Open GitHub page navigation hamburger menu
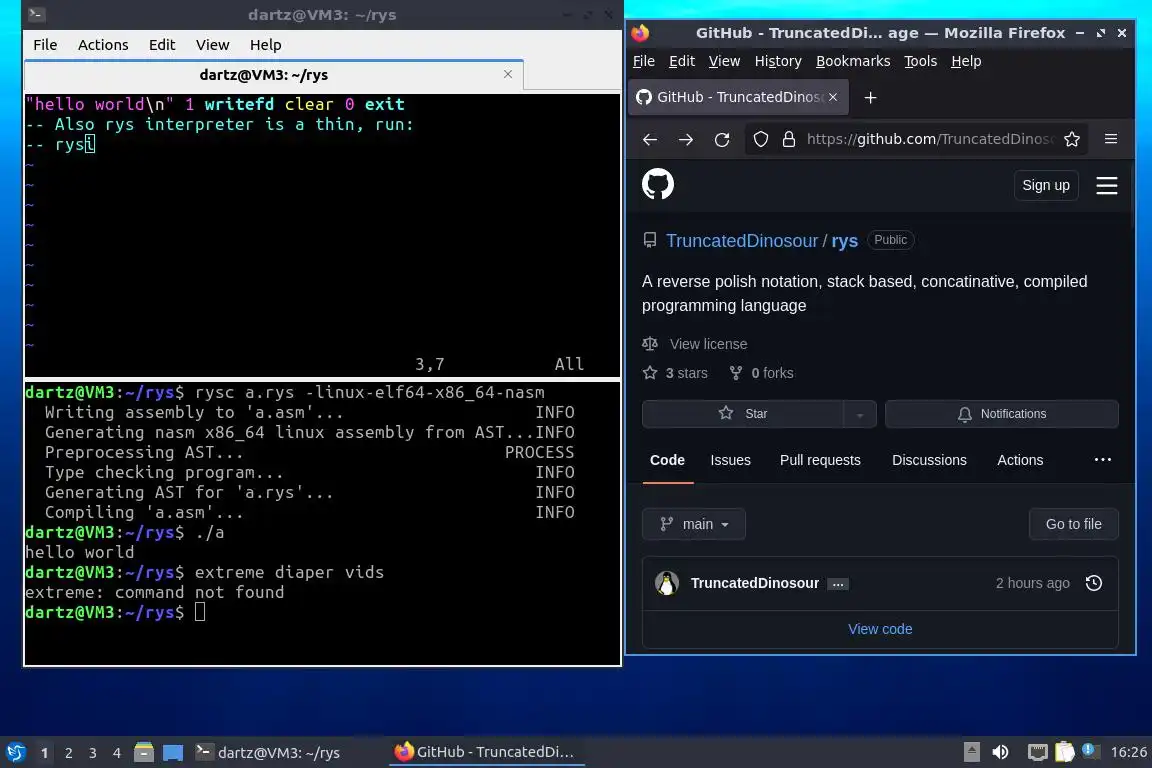Screen dimensions: 1152x768 [x=1106, y=185]
